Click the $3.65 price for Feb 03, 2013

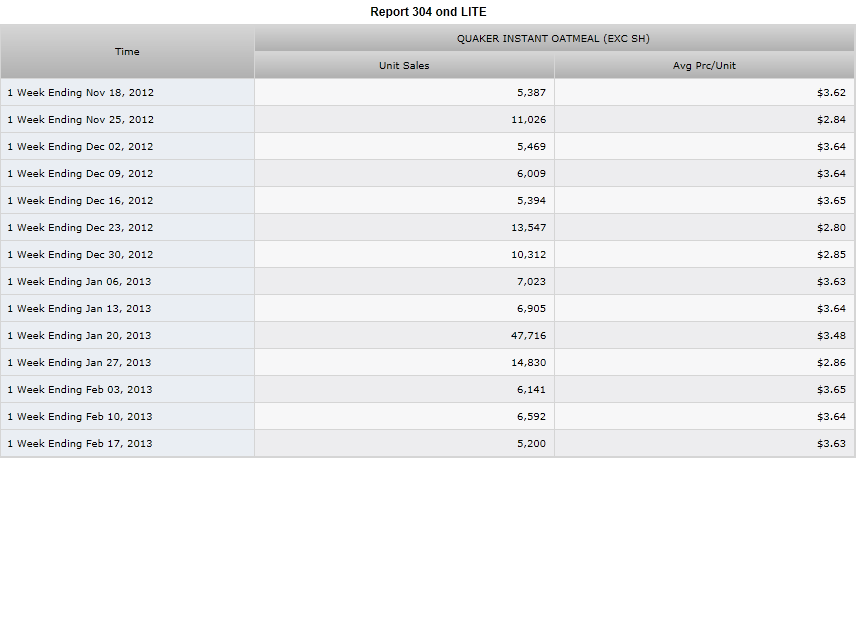pyautogui.click(x=831, y=390)
